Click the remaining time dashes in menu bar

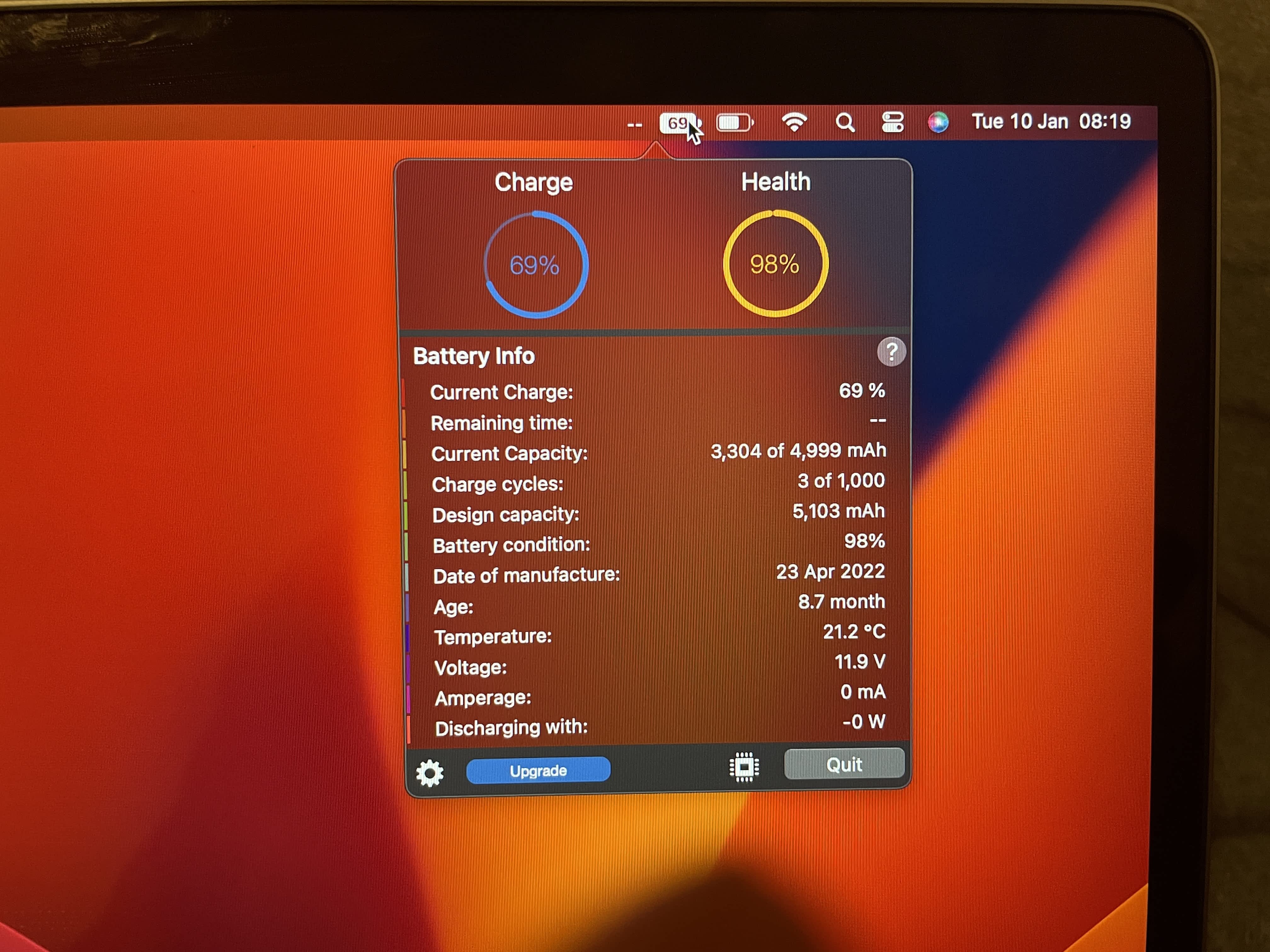(x=634, y=125)
